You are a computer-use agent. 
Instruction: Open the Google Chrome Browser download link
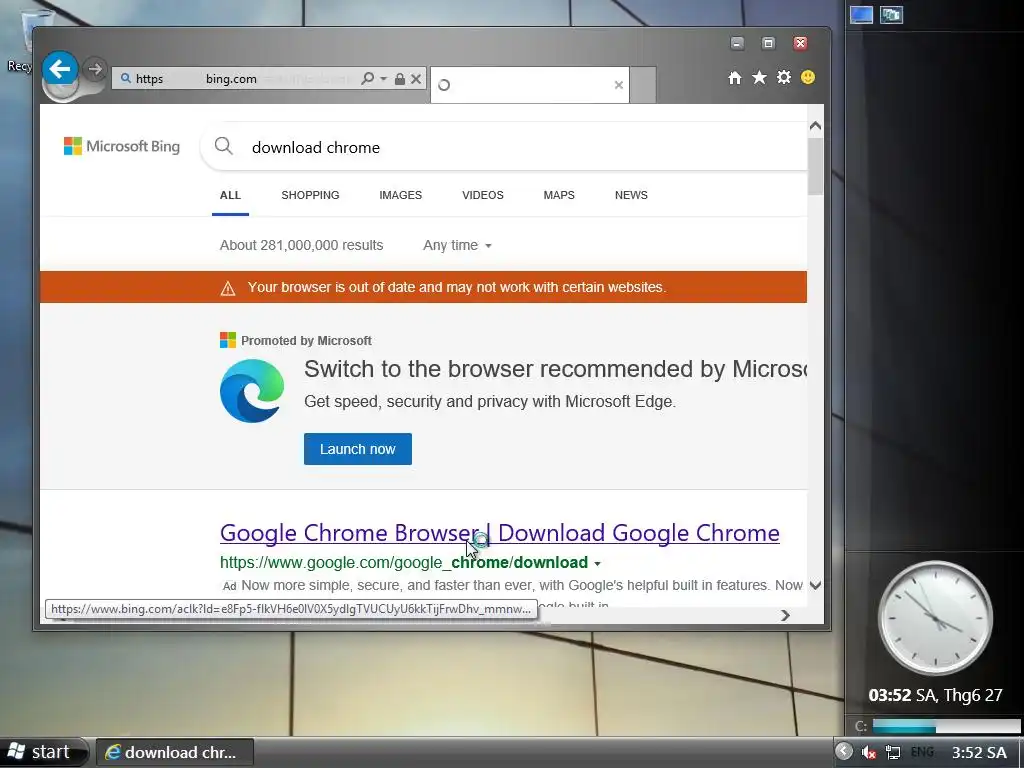click(x=500, y=533)
